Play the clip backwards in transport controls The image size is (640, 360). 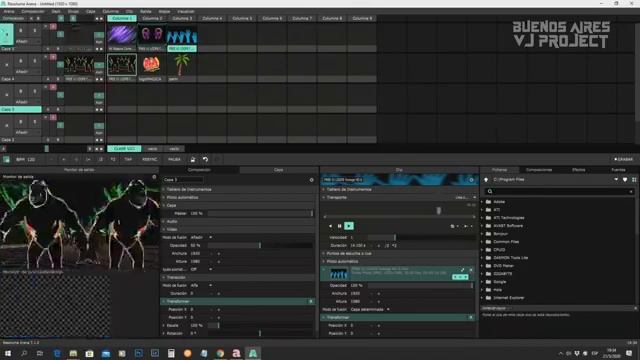pyautogui.click(x=330, y=226)
